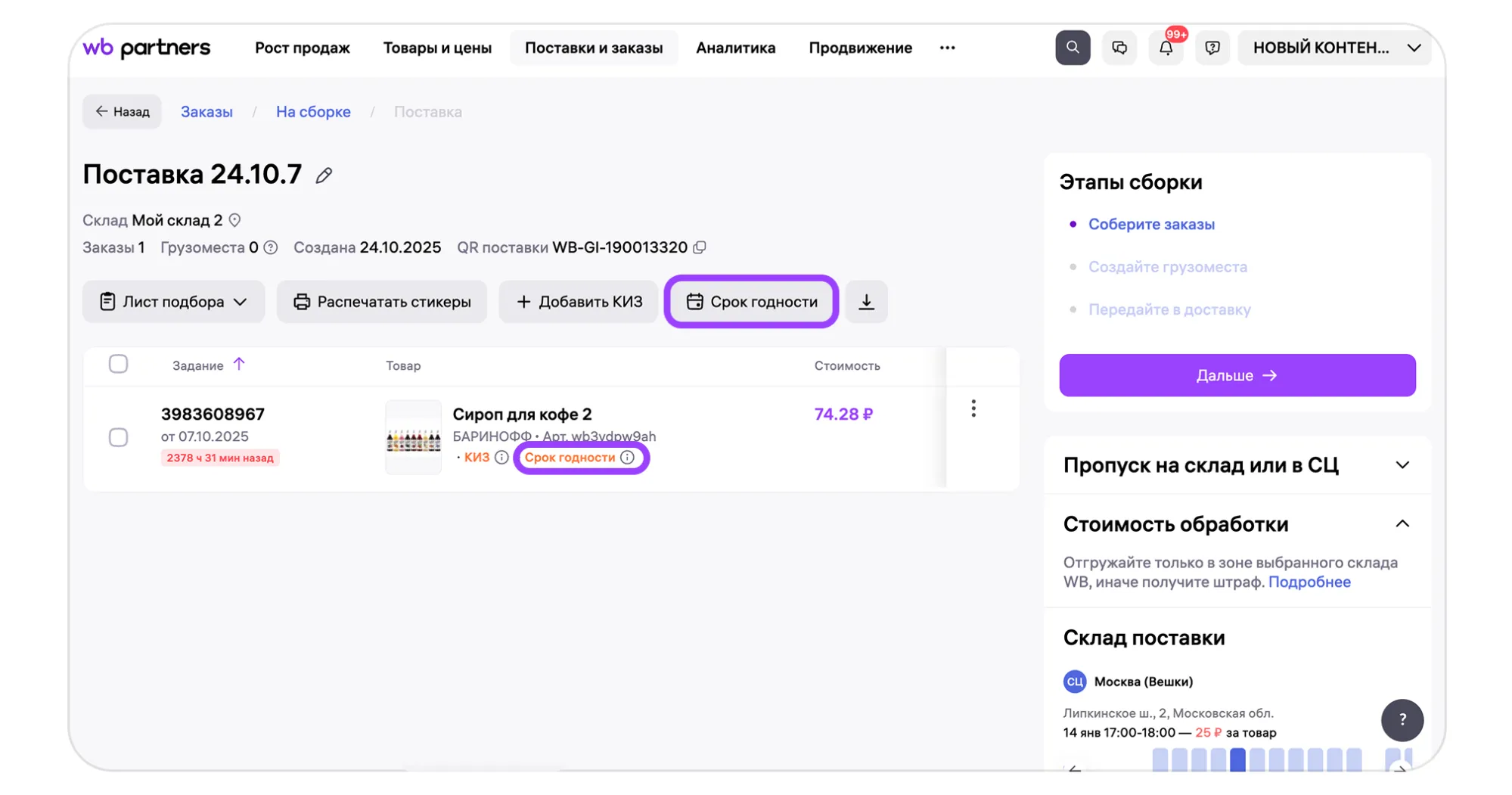Collapse the Стоимость обработки section
This screenshot has width=1512, height=795.
coord(1402,524)
